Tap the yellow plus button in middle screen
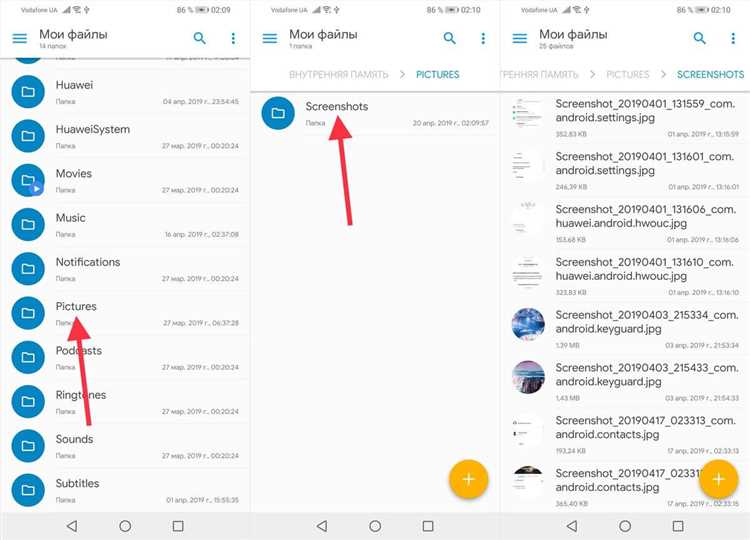The image size is (750, 540). [468, 480]
